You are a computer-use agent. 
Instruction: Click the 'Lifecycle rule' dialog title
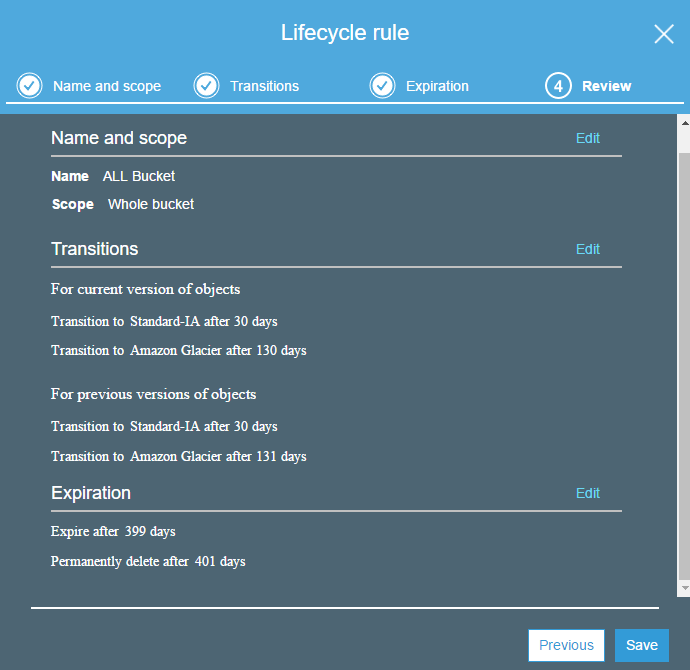(345, 33)
